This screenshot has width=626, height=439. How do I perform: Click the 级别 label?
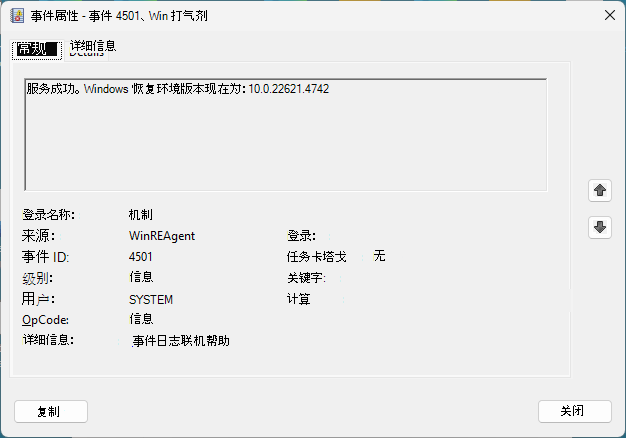pyautogui.click(x=38, y=278)
